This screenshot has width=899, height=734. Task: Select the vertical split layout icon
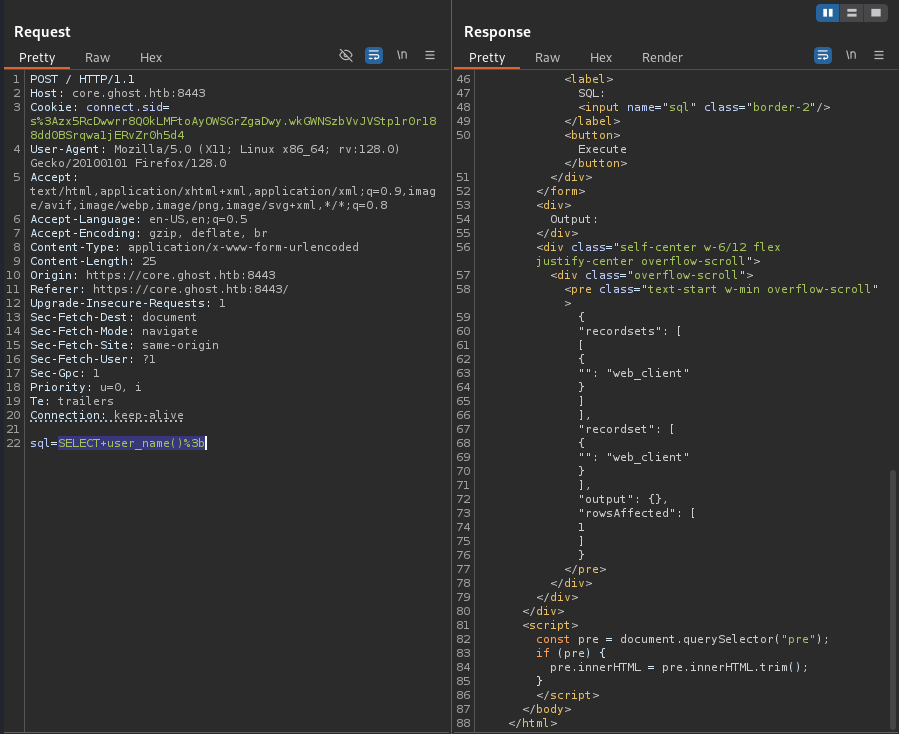point(827,13)
